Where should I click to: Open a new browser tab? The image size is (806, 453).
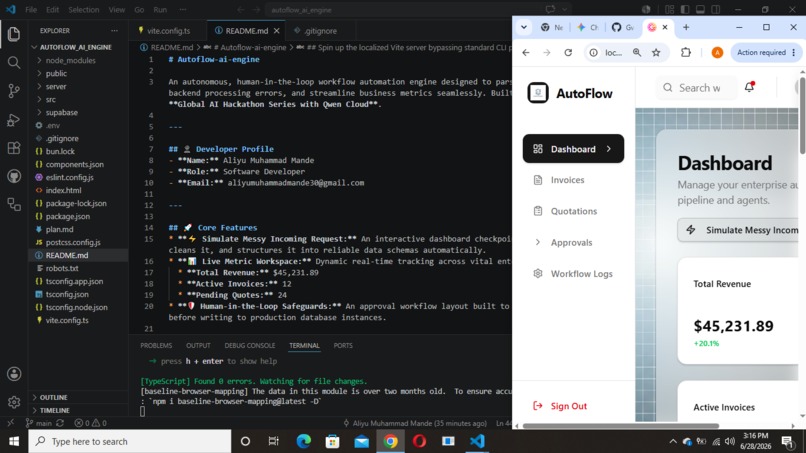coord(686,27)
